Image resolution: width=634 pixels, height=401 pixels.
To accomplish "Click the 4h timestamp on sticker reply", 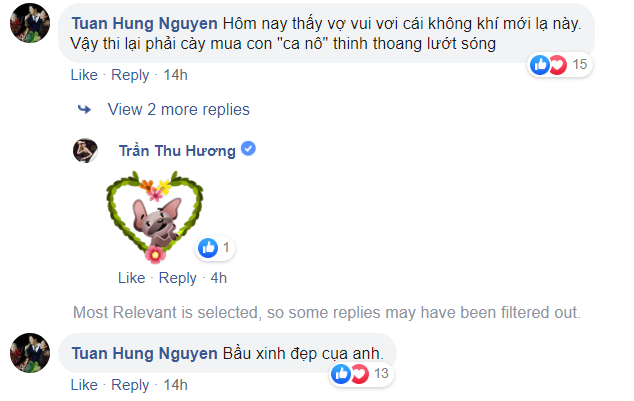I will click(220, 278).
